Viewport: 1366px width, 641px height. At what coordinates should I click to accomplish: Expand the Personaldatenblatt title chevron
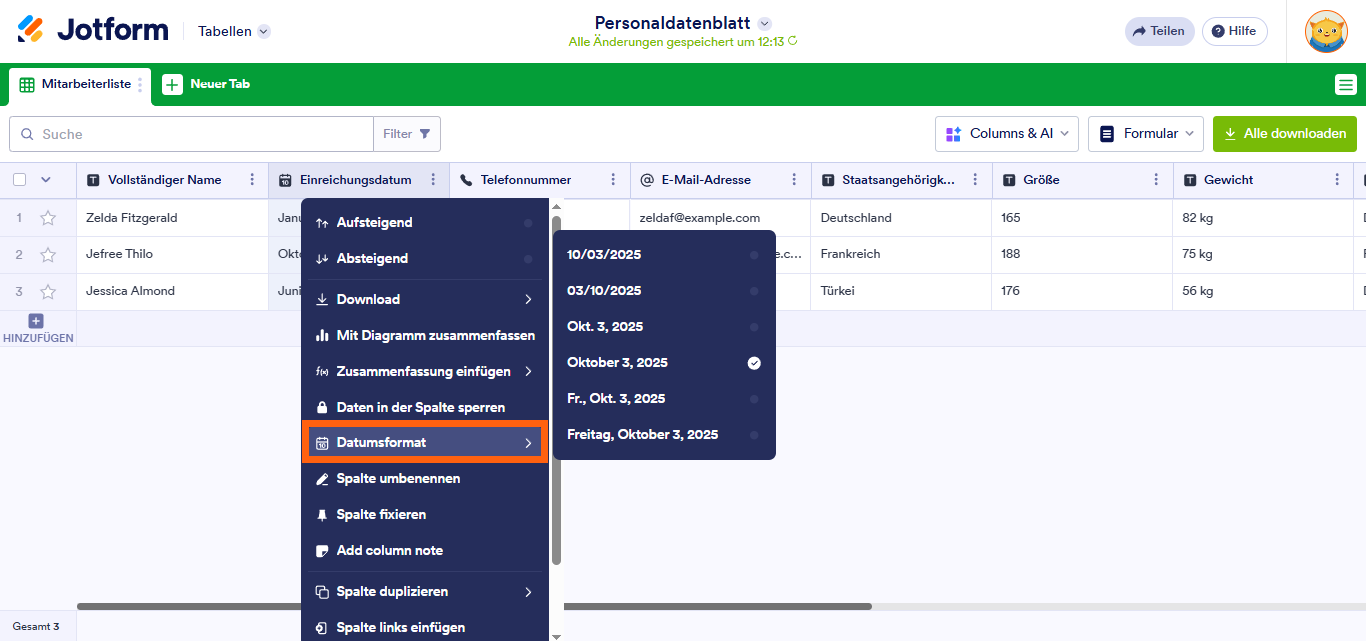point(764,22)
